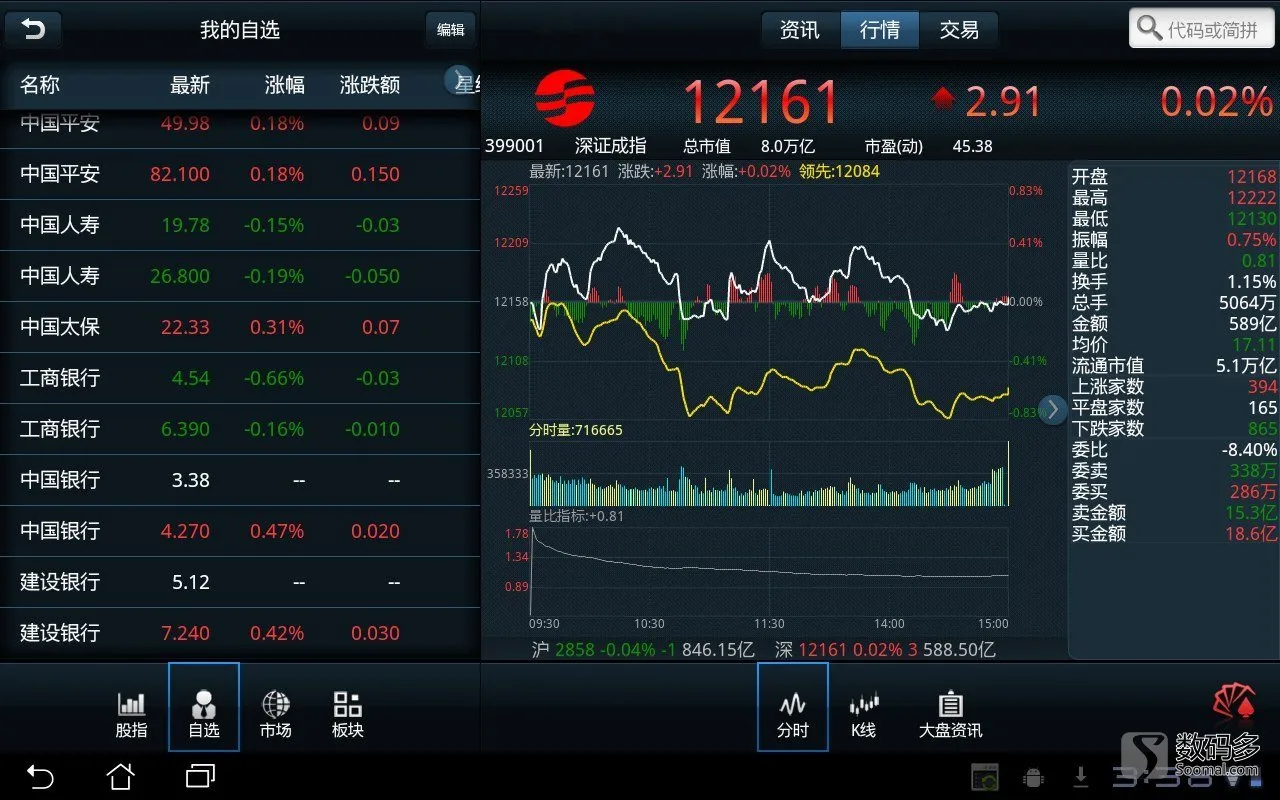Open the 市场 market globe section

point(275,714)
